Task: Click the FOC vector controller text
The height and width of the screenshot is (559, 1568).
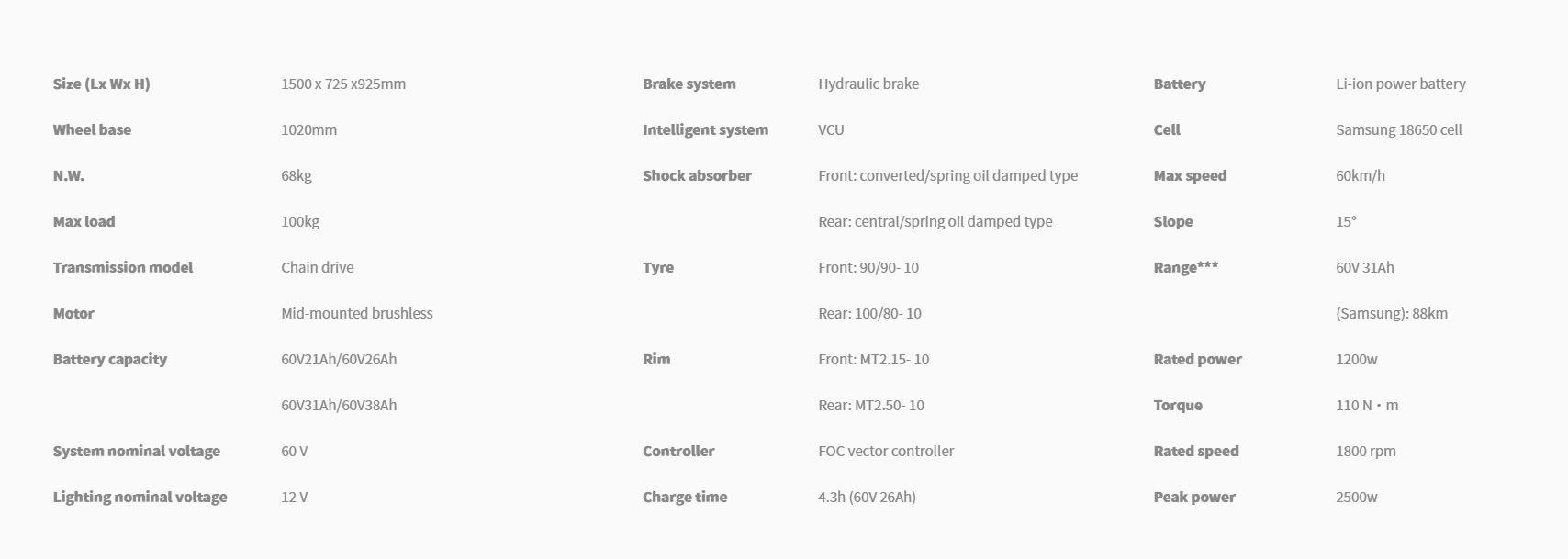Action: tap(885, 451)
